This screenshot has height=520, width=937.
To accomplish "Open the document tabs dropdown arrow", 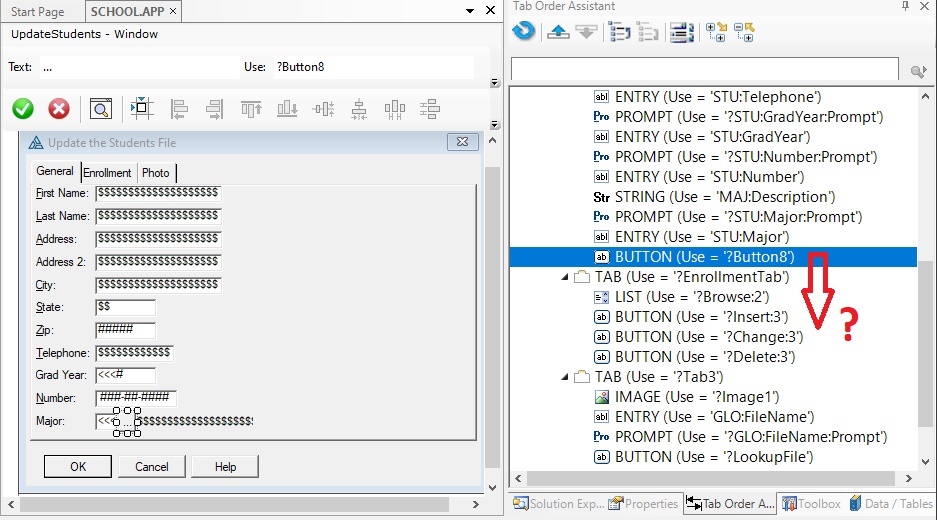I will tap(471, 12).
